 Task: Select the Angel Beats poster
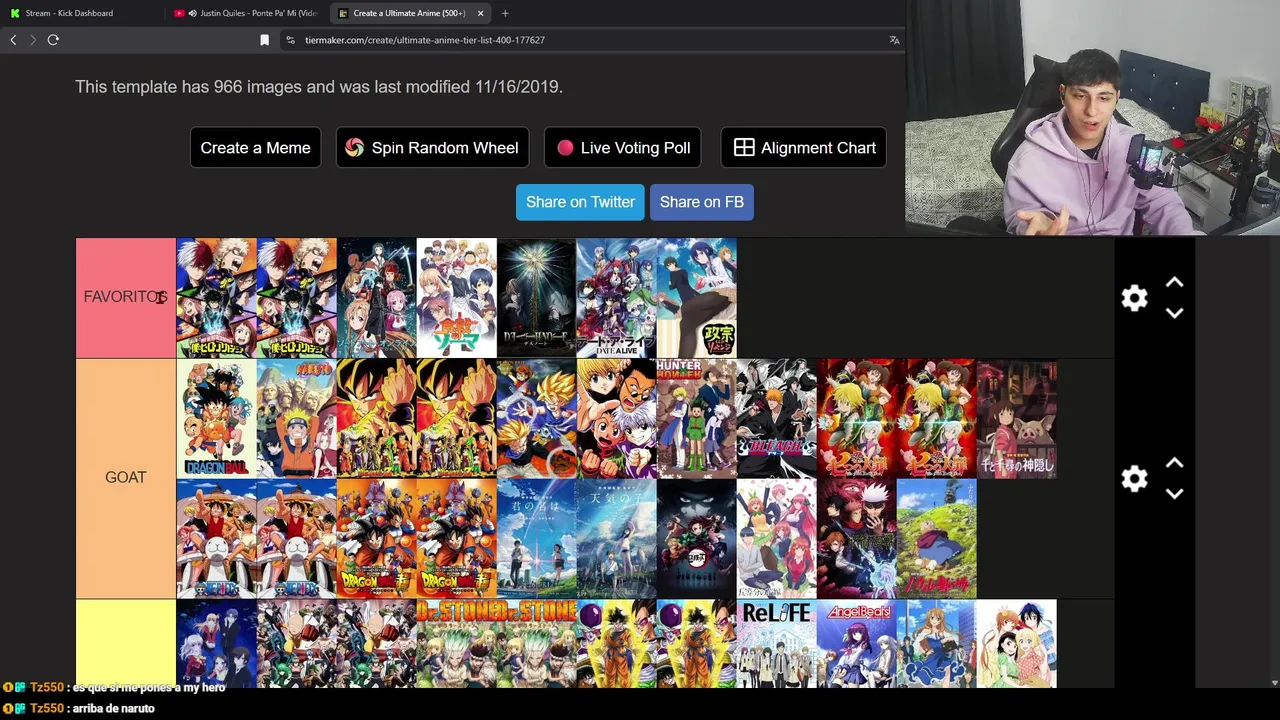coord(857,643)
